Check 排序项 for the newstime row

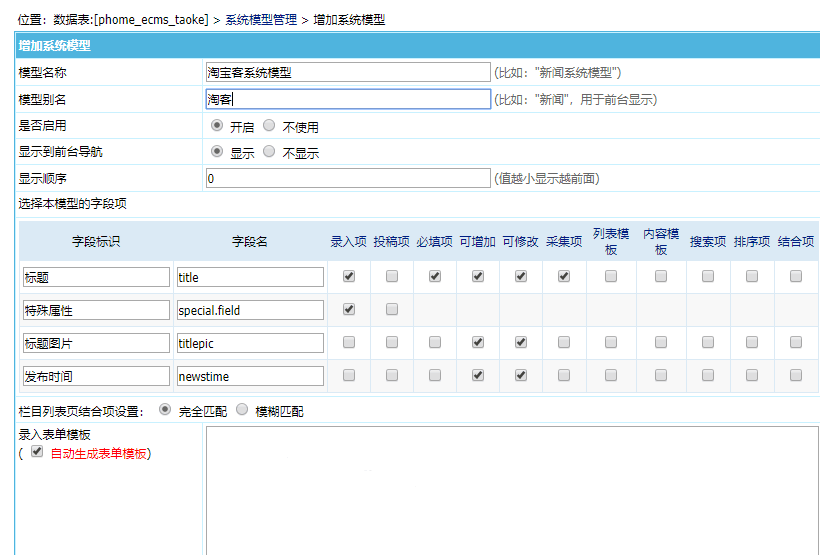point(752,375)
